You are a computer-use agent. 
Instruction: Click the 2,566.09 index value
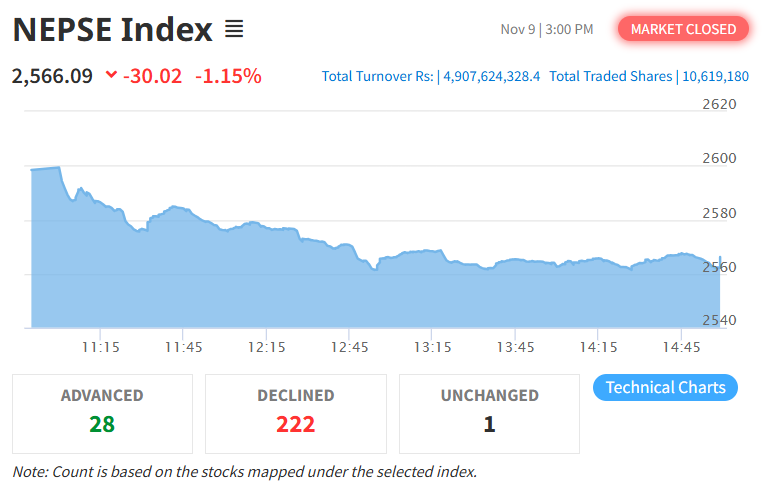click(x=52, y=76)
